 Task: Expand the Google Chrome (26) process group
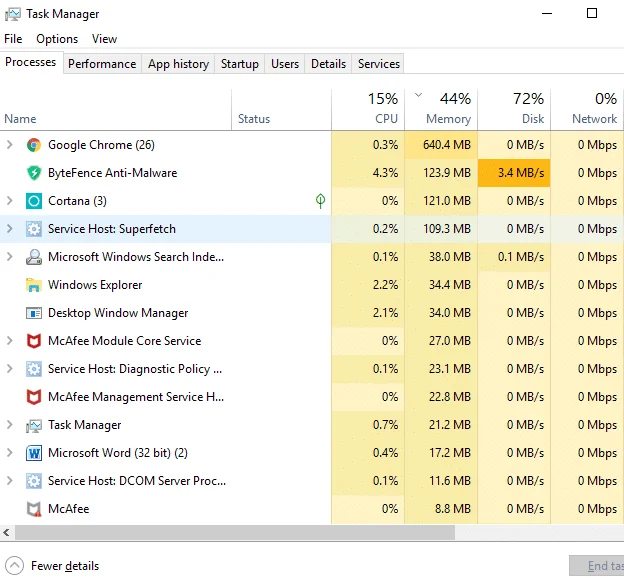point(10,145)
